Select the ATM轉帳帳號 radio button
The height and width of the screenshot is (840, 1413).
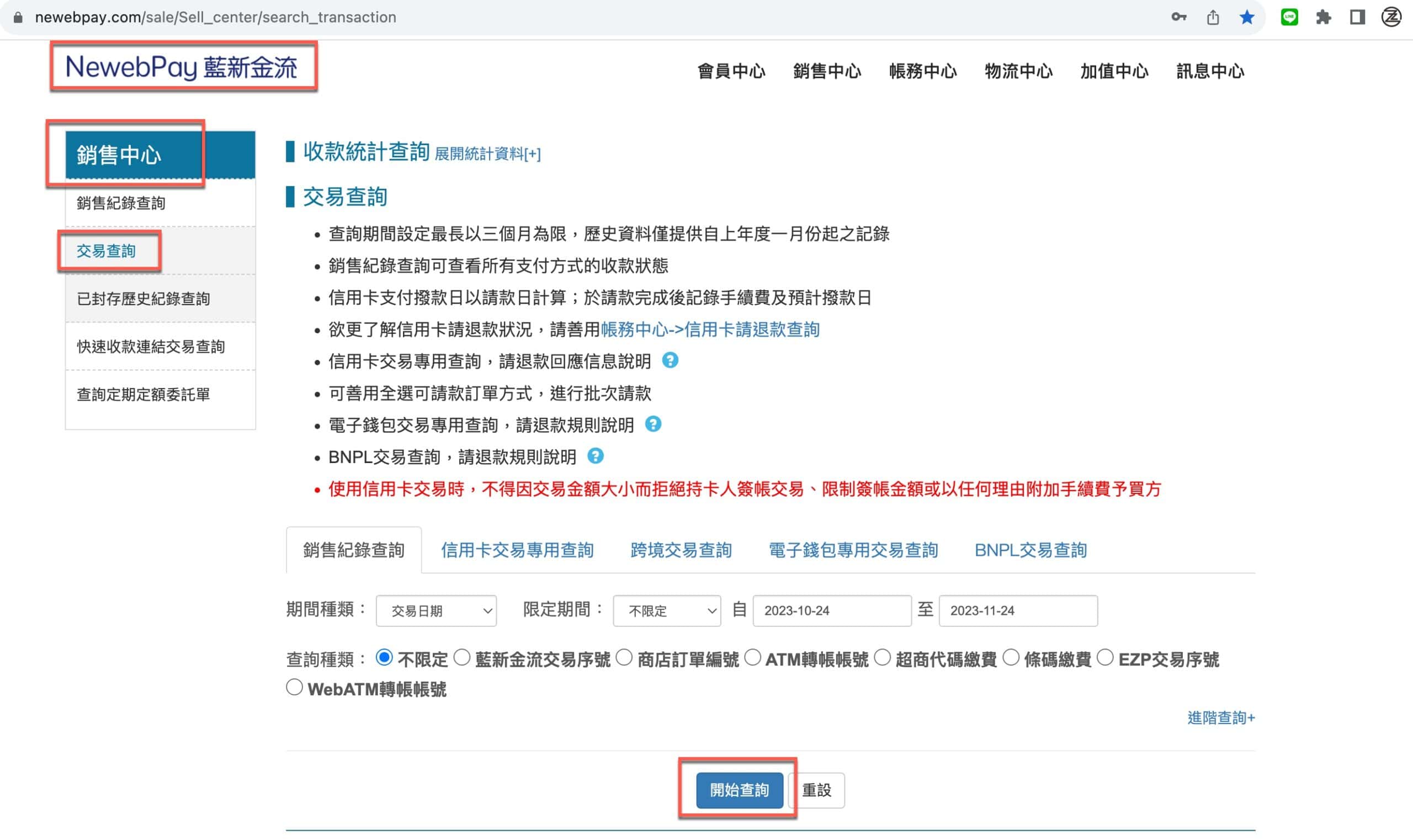pos(752,657)
